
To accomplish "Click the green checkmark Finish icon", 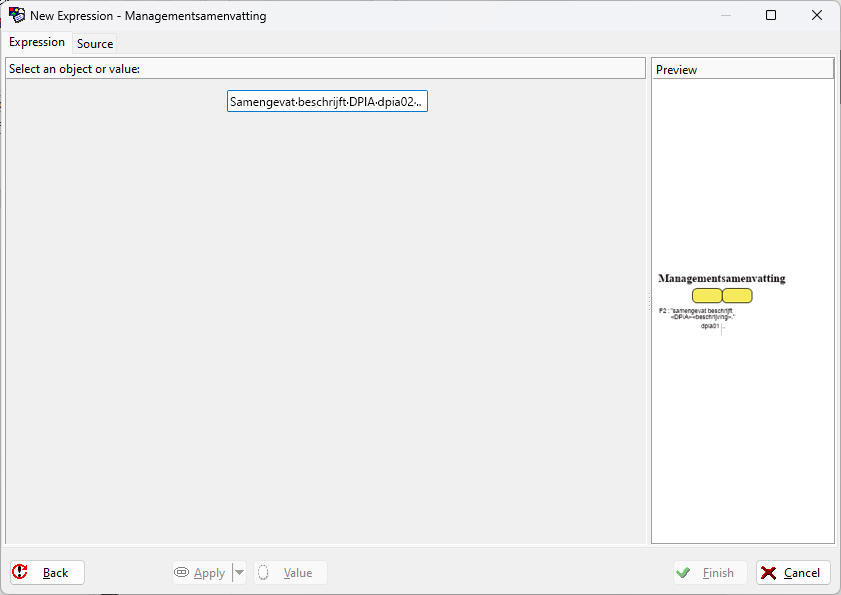I will pyautogui.click(x=684, y=573).
